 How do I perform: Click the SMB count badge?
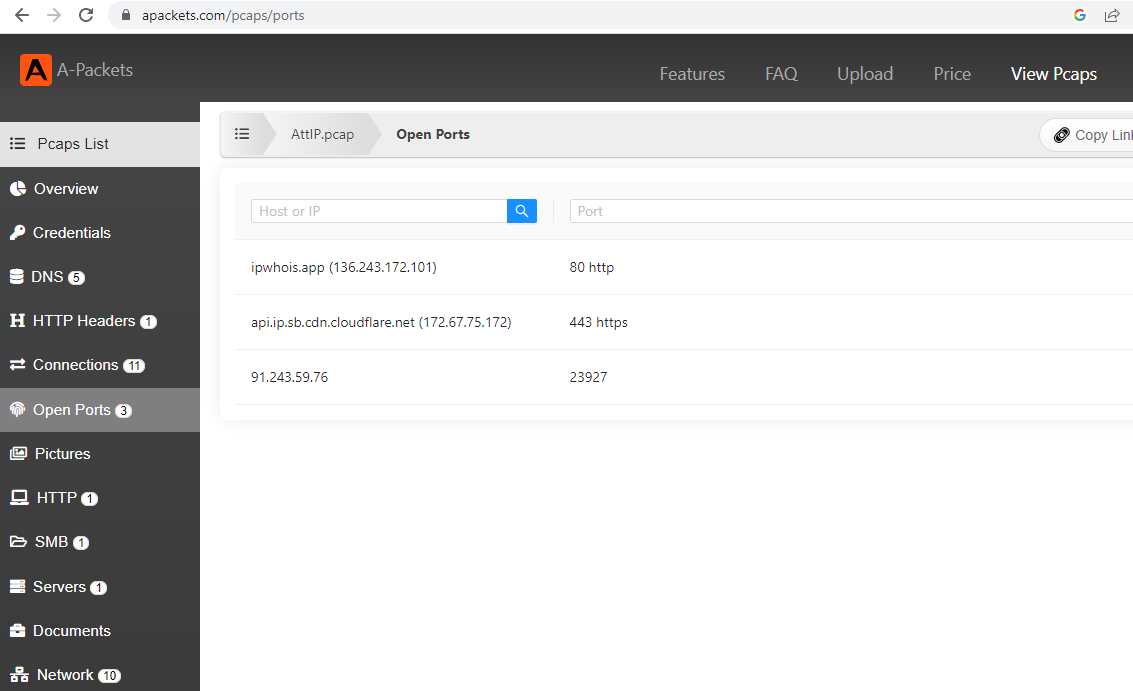(x=81, y=543)
